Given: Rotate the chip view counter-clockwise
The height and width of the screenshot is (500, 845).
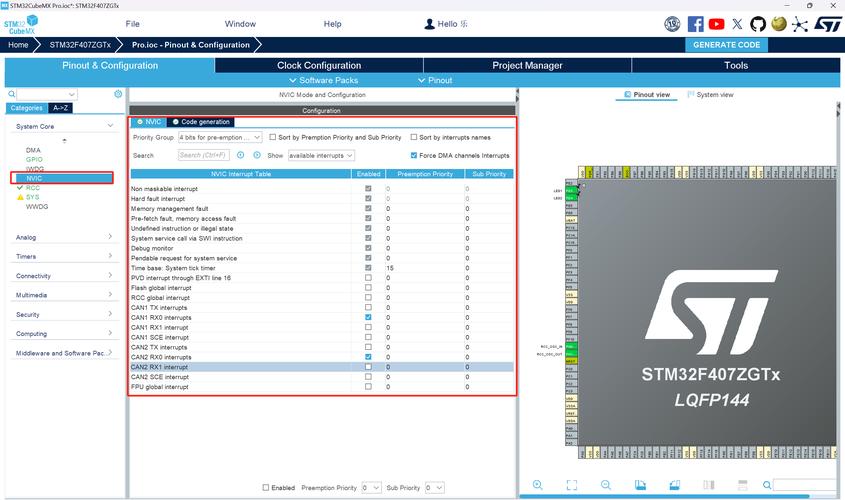Looking at the screenshot, I should pyautogui.click(x=674, y=485).
